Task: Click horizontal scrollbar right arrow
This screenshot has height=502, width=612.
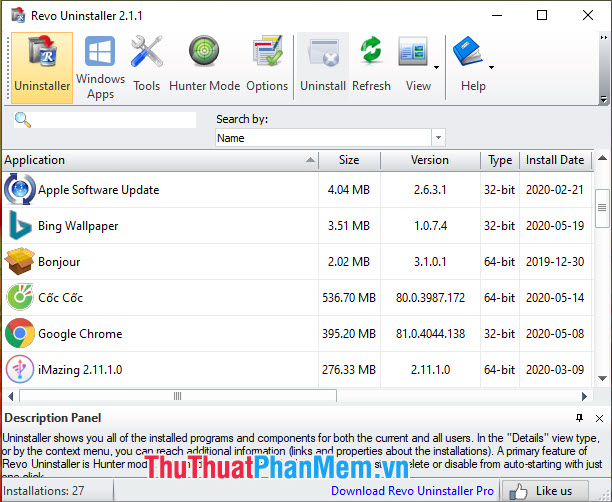Action: (584, 396)
